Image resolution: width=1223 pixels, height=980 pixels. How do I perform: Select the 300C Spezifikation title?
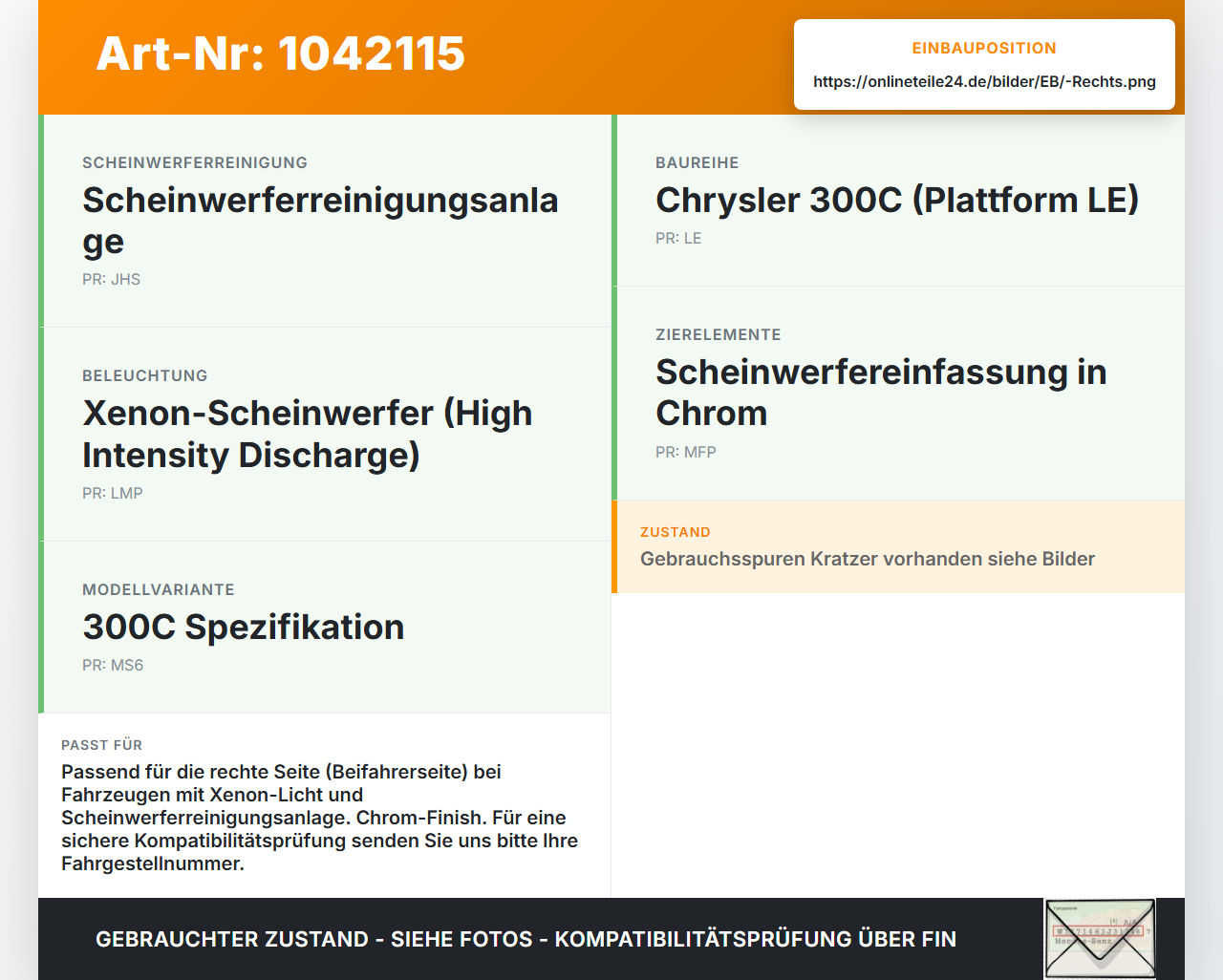pos(244,628)
